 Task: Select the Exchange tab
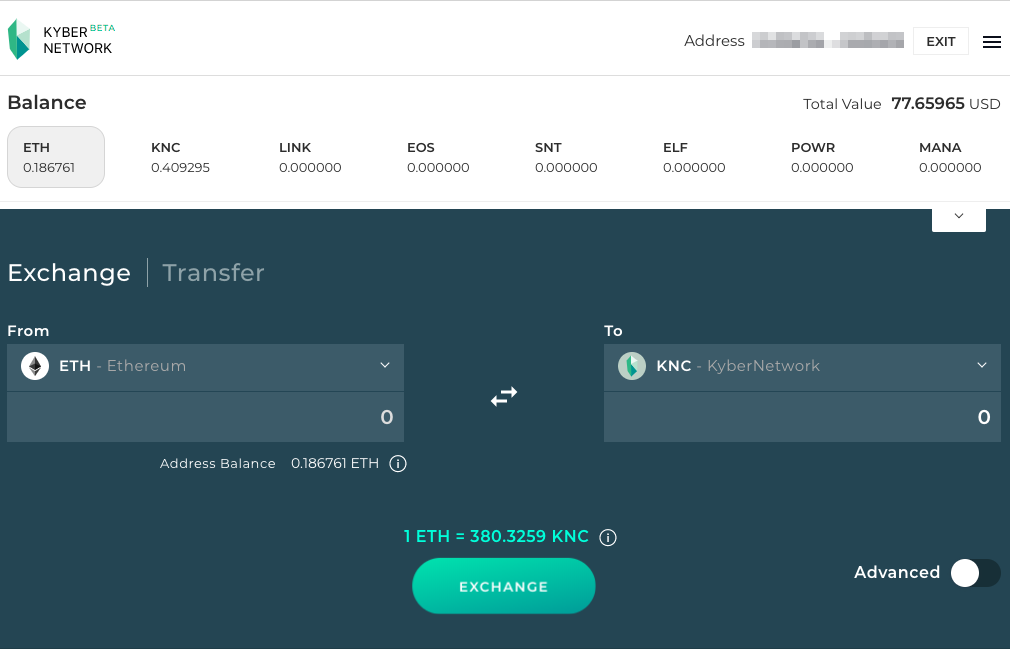[69, 272]
